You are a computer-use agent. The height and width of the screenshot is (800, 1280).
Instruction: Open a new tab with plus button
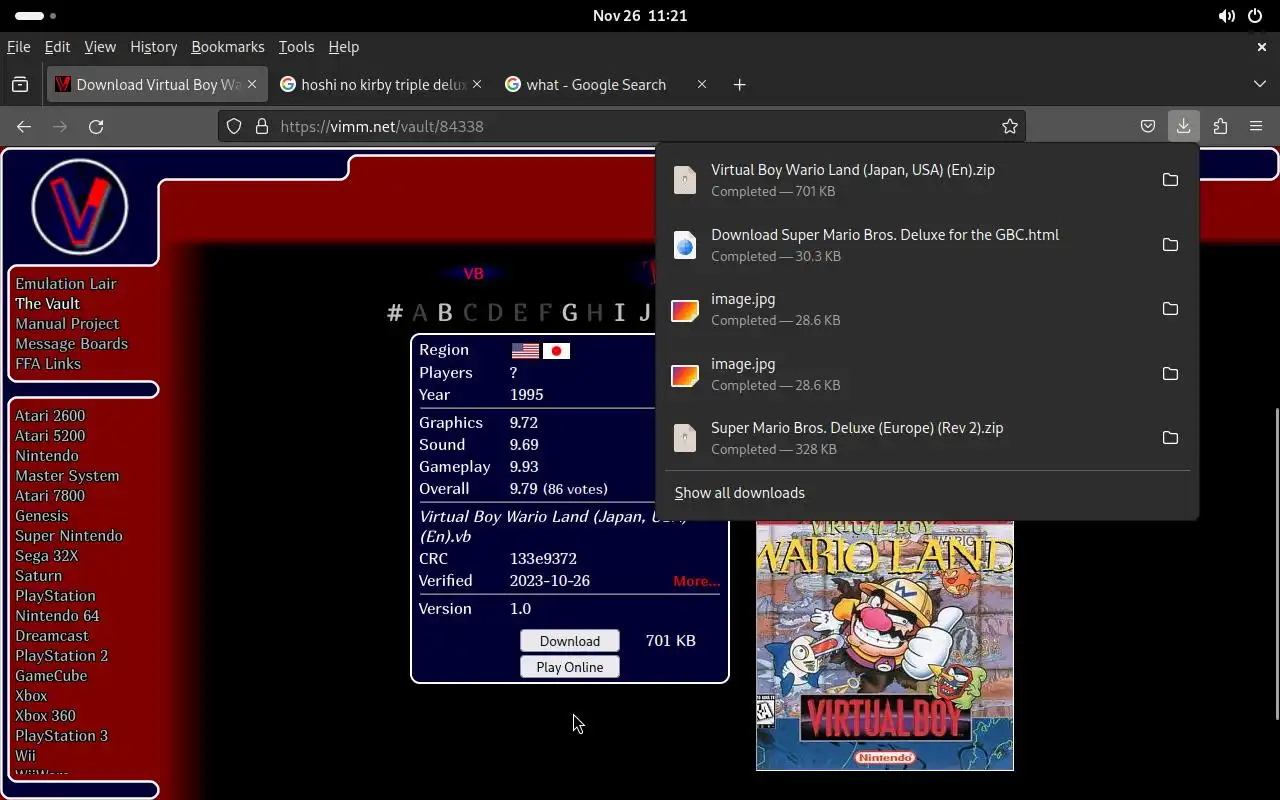[739, 85]
